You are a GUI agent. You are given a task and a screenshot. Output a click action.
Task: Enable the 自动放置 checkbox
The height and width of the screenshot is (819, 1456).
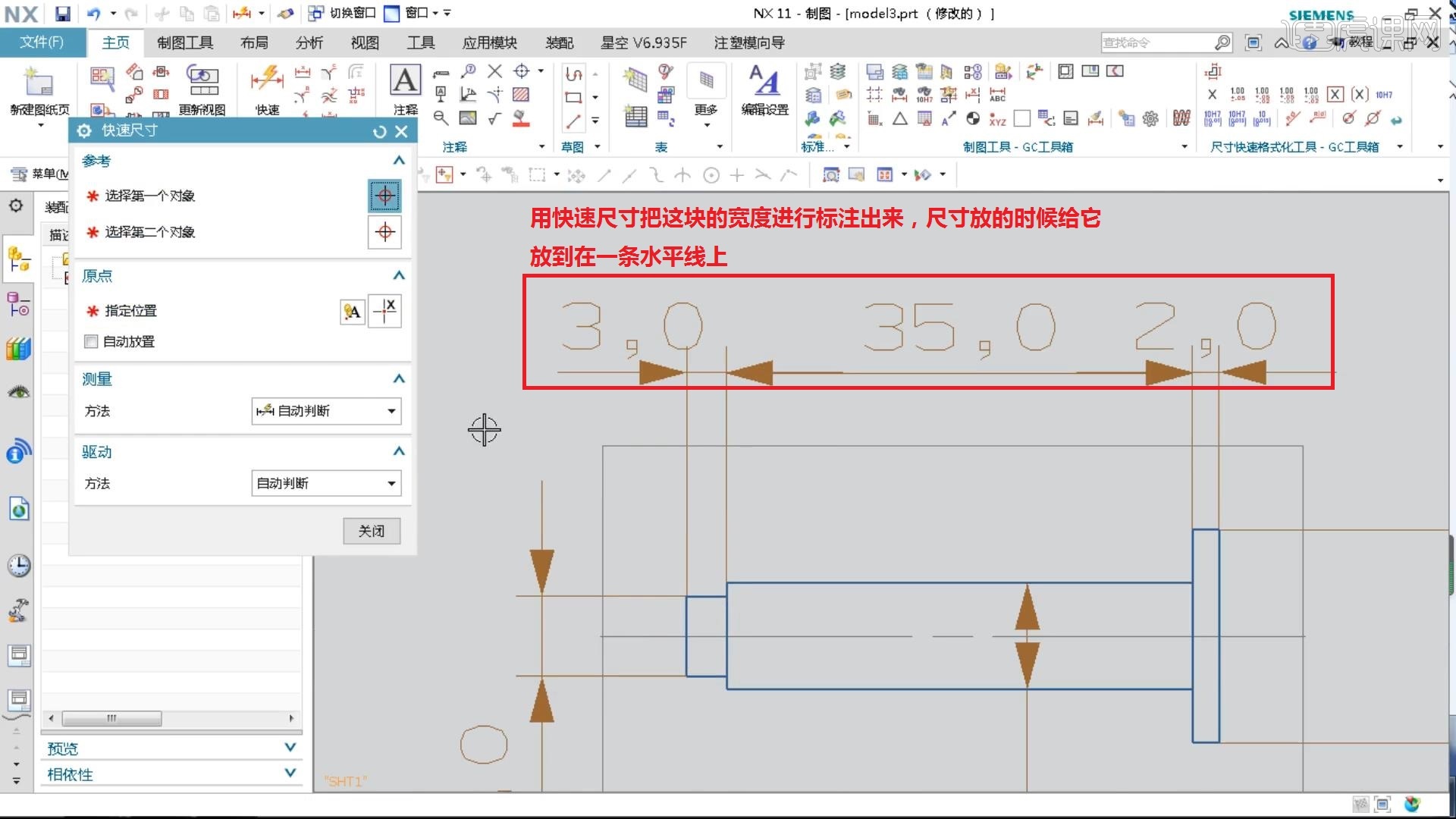[x=92, y=342]
